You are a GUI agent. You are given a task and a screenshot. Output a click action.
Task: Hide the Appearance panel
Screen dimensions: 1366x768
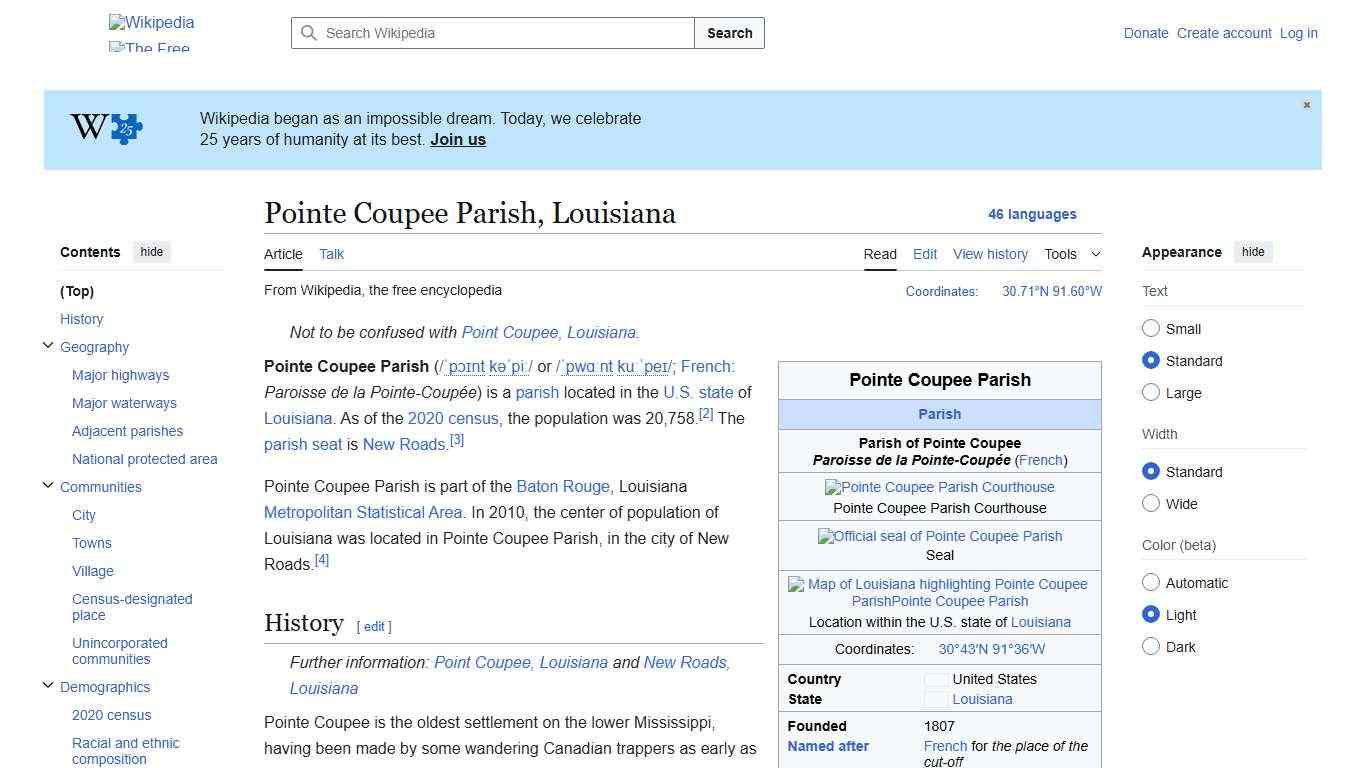click(x=1253, y=251)
